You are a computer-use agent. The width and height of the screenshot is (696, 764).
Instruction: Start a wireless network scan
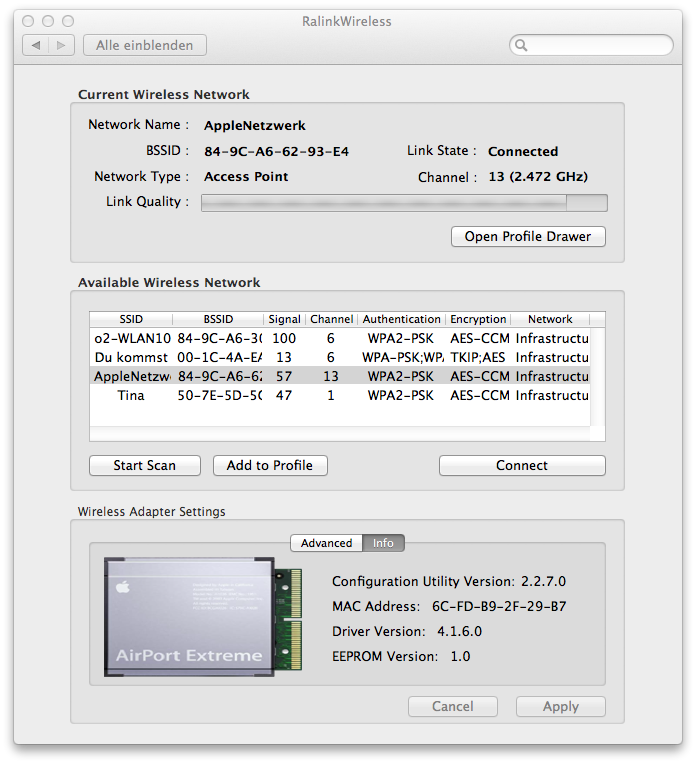coord(144,465)
